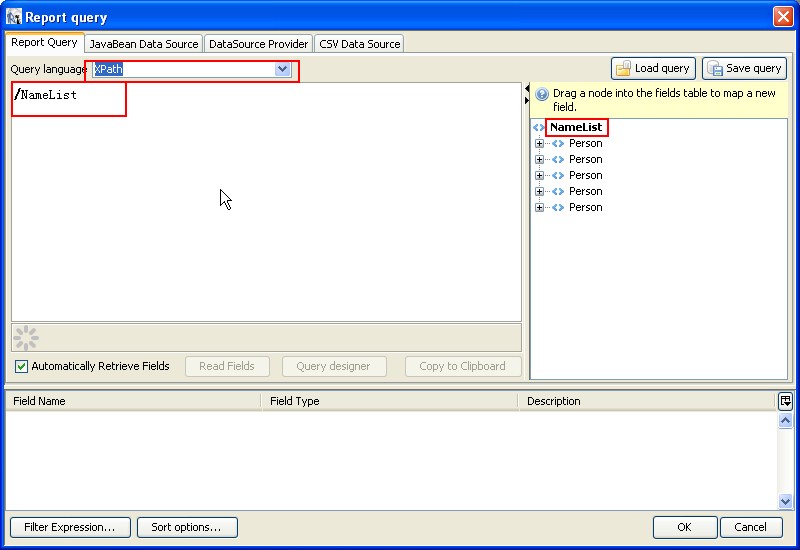Close the Report query window
Viewport: 800px width, 550px height.
pyautogui.click(x=783, y=16)
